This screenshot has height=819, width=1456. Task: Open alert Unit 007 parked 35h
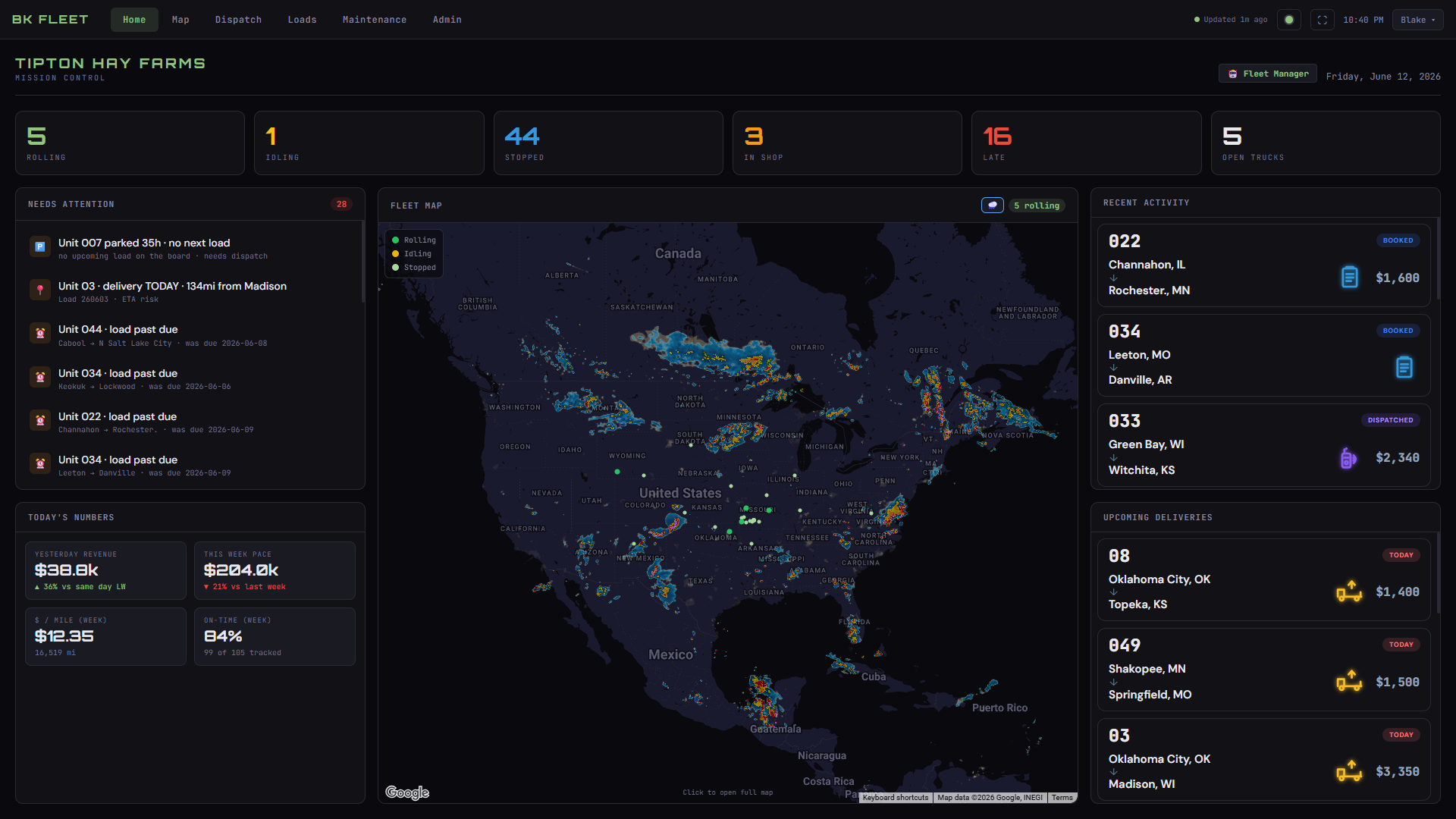click(x=190, y=248)
